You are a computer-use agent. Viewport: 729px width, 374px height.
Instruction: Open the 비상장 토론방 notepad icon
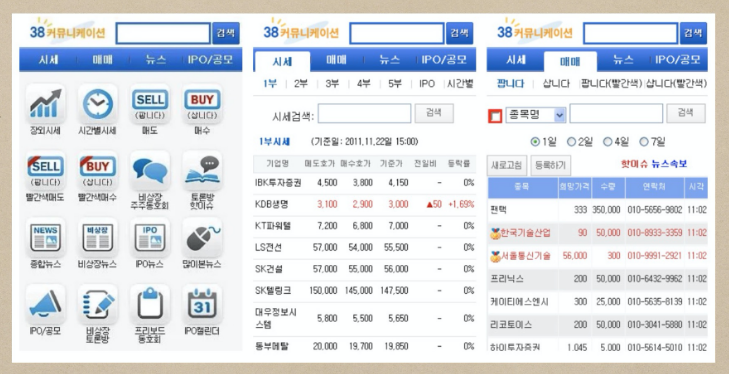pos(98,304)
